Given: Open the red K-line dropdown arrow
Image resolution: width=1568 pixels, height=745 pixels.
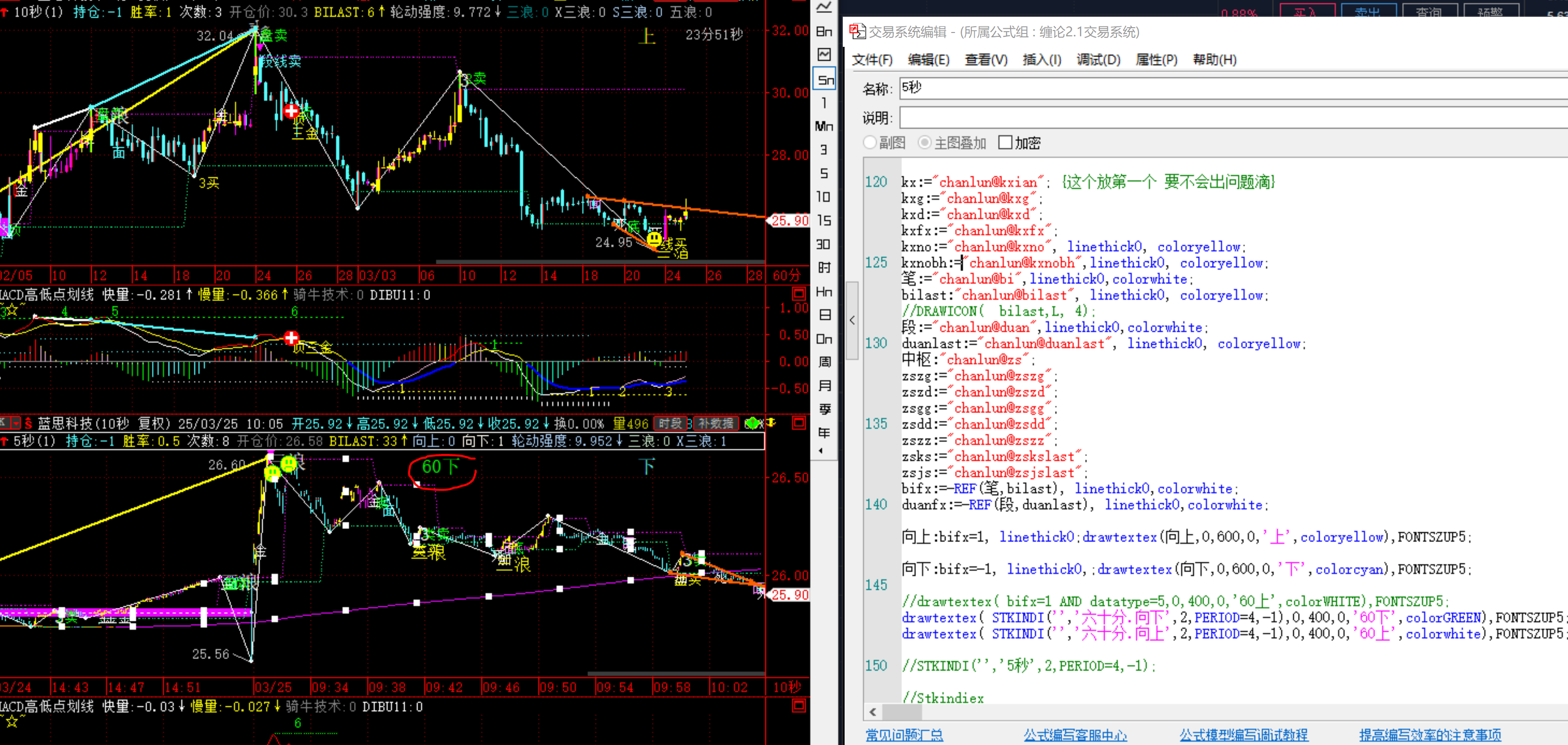Looking at the screenshot, I should pos(15,423).
